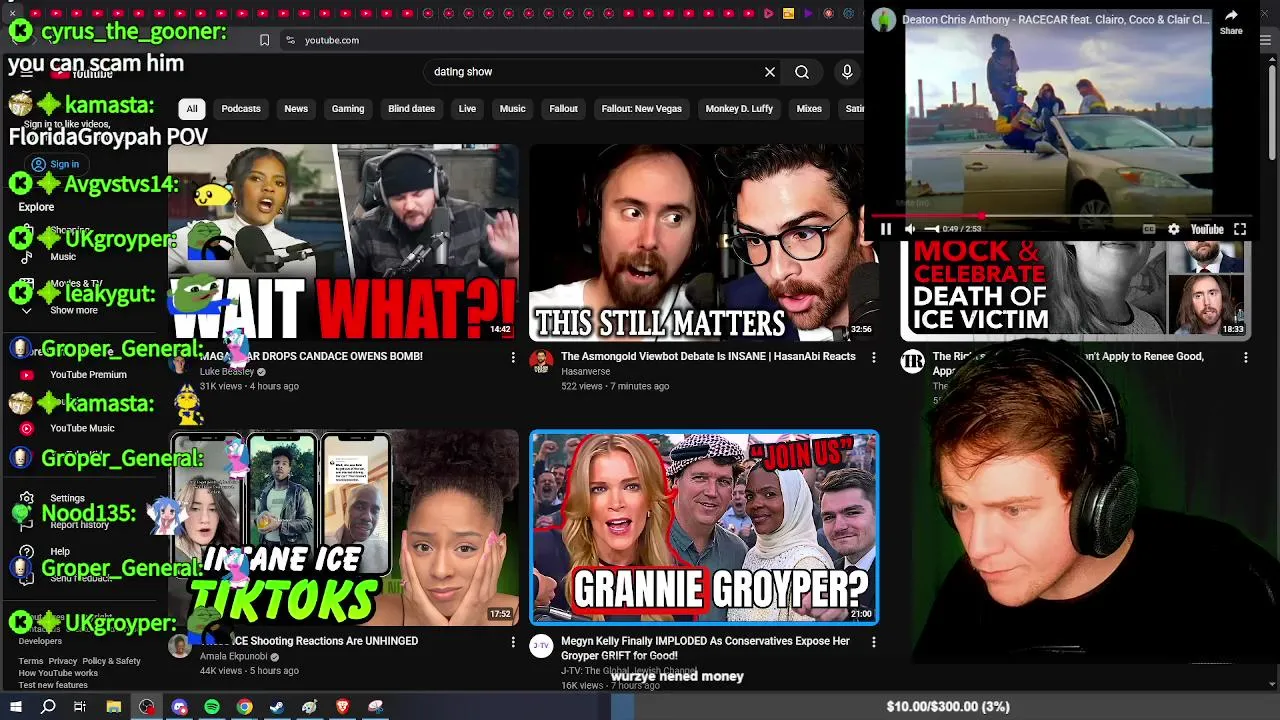Open more options for Asmongold Viewbot video
The height and width of the screenshot is (720, 1280).
[874, 357]
